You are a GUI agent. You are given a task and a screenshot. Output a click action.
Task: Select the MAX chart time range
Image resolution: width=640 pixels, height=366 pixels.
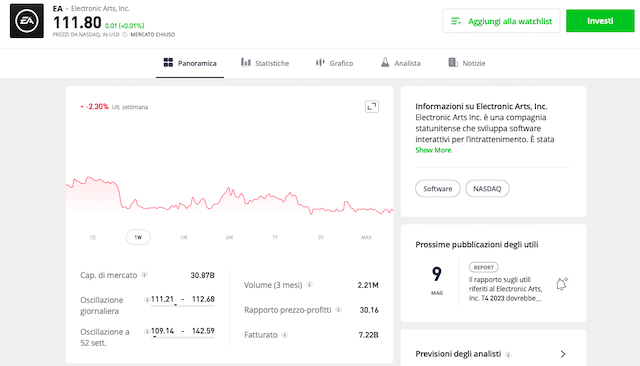coord(366,237)
